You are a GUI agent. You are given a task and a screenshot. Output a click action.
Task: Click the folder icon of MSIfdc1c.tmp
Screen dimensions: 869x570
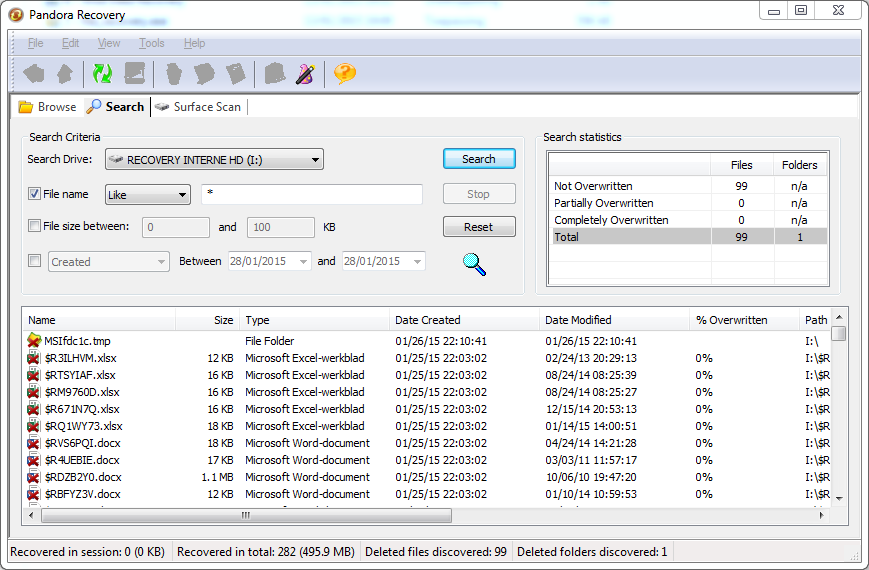(x=34, y=340)
